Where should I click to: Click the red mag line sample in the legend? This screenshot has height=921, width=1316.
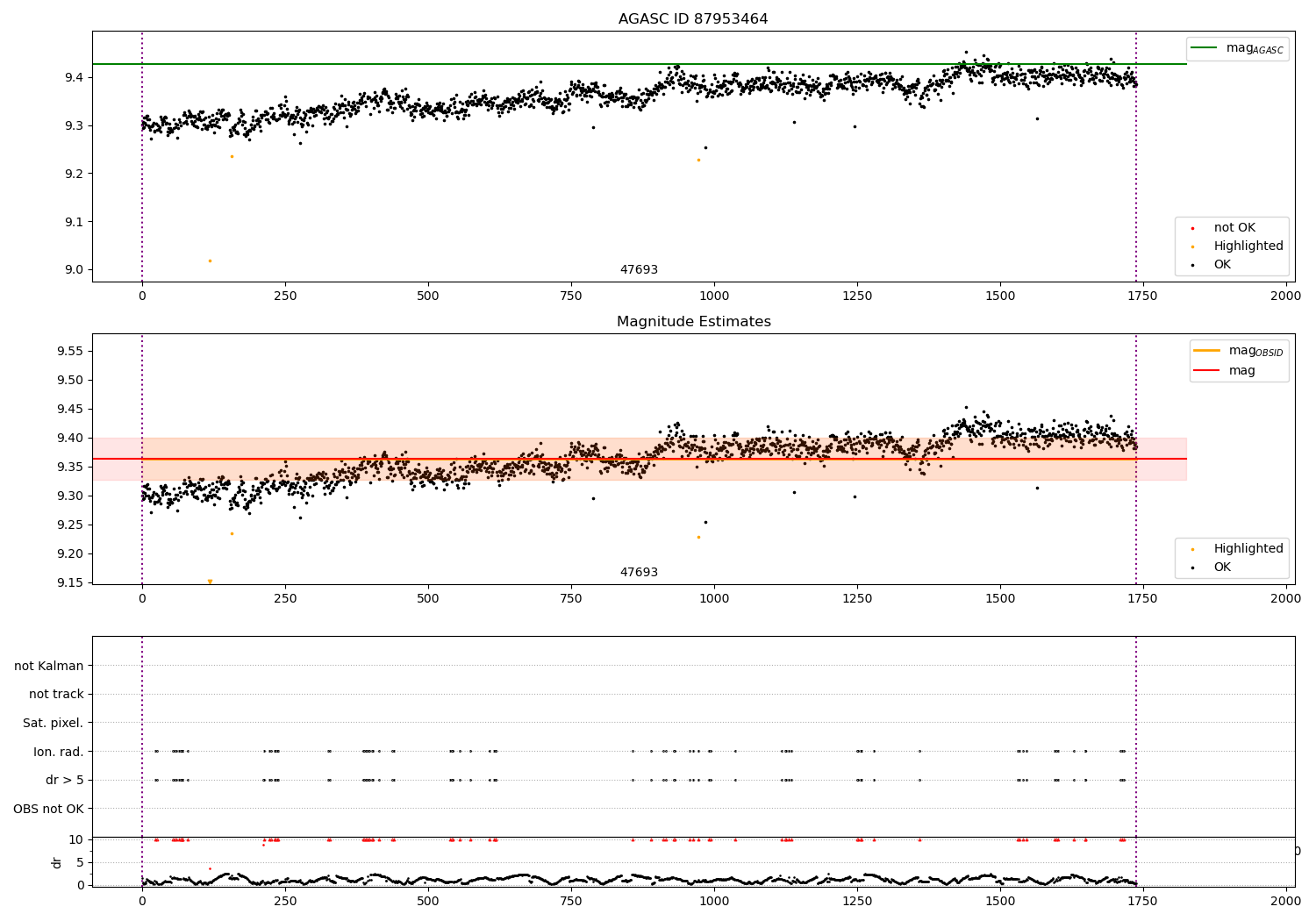[x=1206, y=371]
